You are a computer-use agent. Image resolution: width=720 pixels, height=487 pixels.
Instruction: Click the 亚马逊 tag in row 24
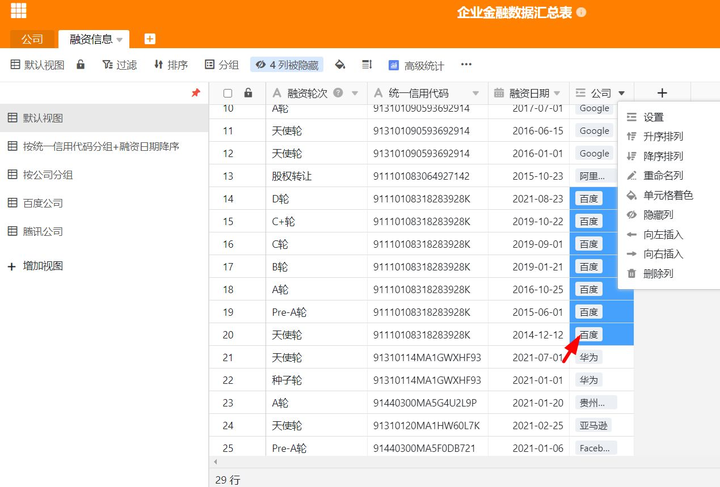tap(593, 425)
